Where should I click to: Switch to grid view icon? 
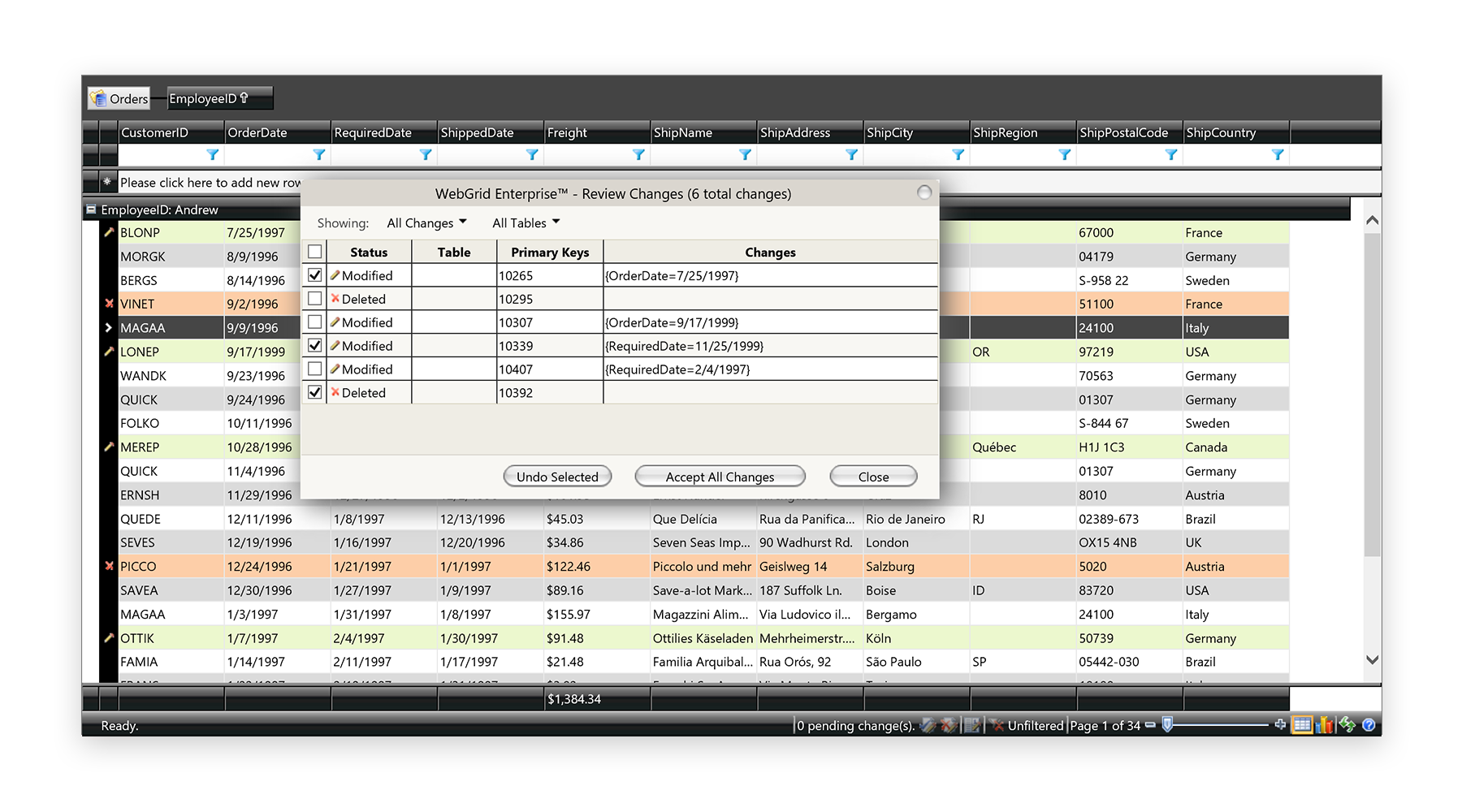pos(1302,725)
